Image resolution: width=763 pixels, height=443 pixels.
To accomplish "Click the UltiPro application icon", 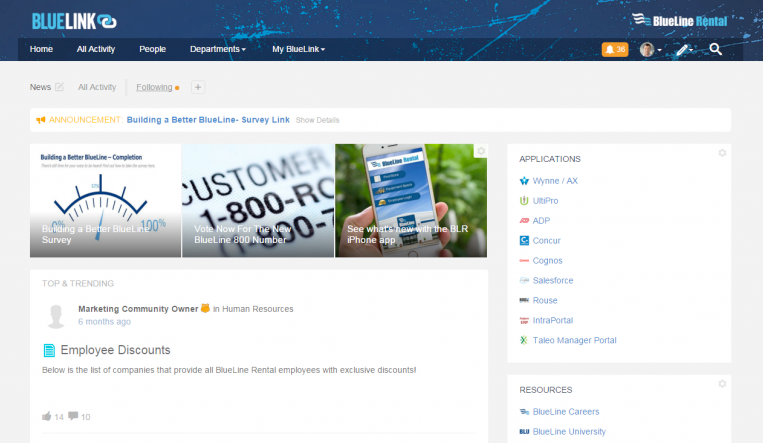I will coord(524,201).
